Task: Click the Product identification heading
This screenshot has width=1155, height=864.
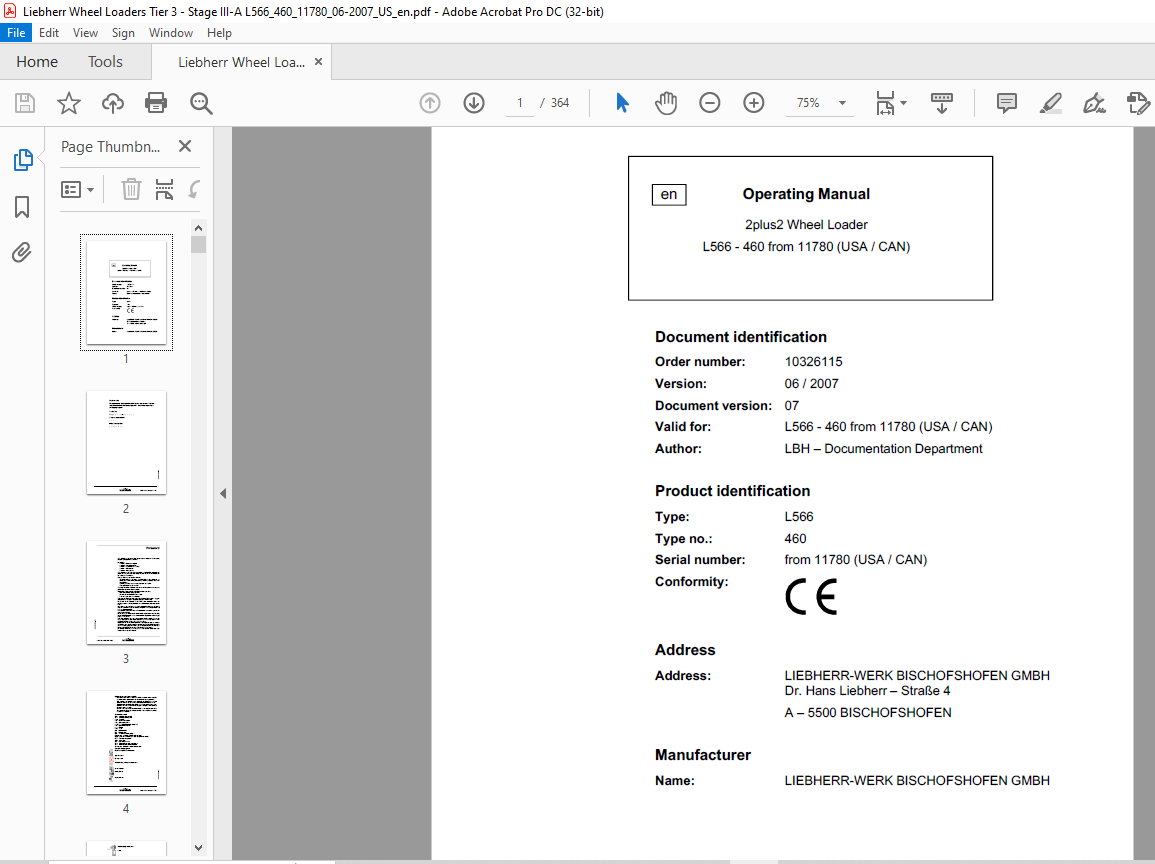Action: click(x=732, y=491)
